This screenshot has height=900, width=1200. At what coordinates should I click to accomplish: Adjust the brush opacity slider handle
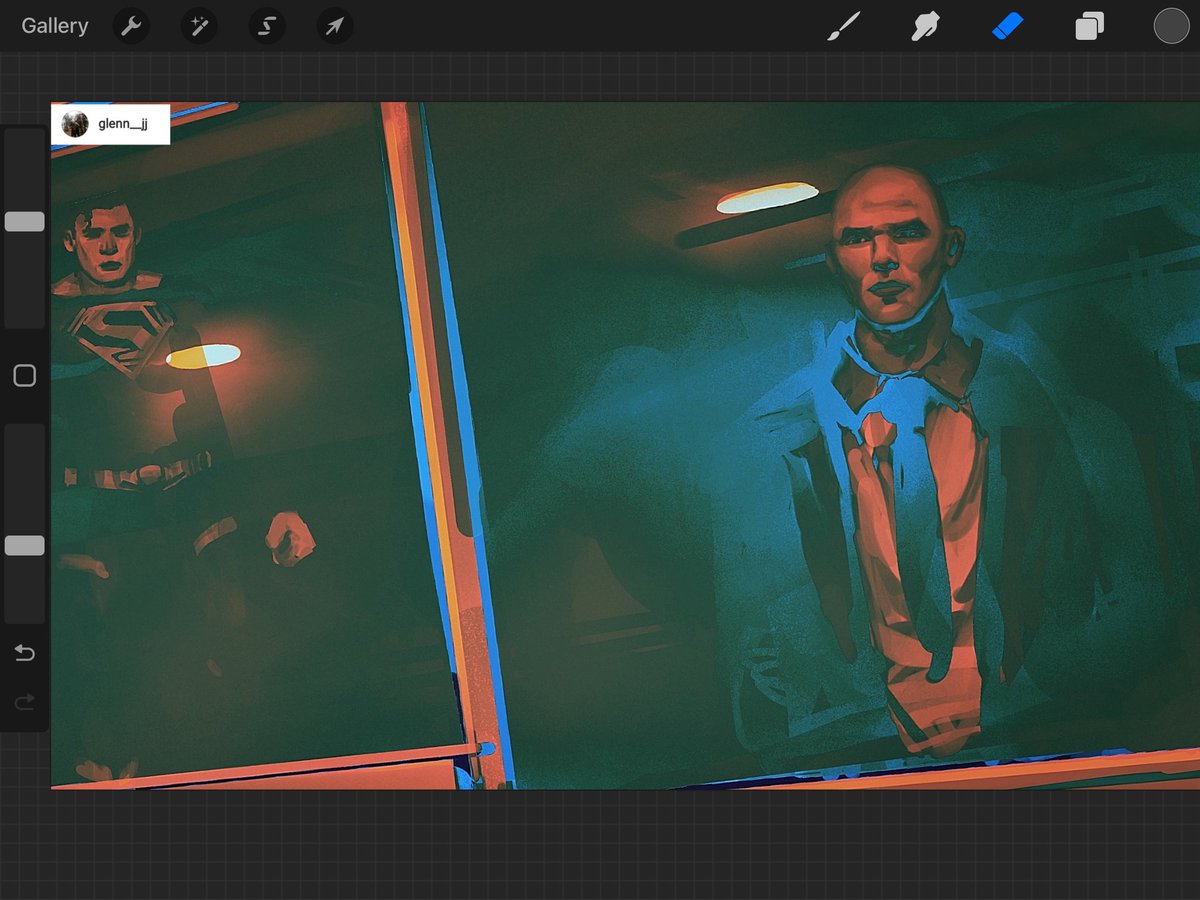(x=25, y=545)
